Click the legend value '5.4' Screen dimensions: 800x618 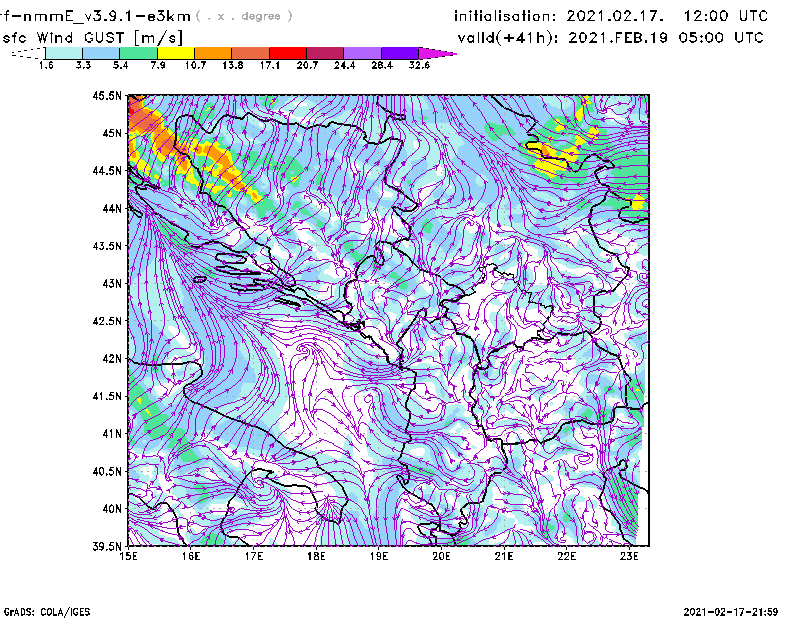(x=120, y=65)
